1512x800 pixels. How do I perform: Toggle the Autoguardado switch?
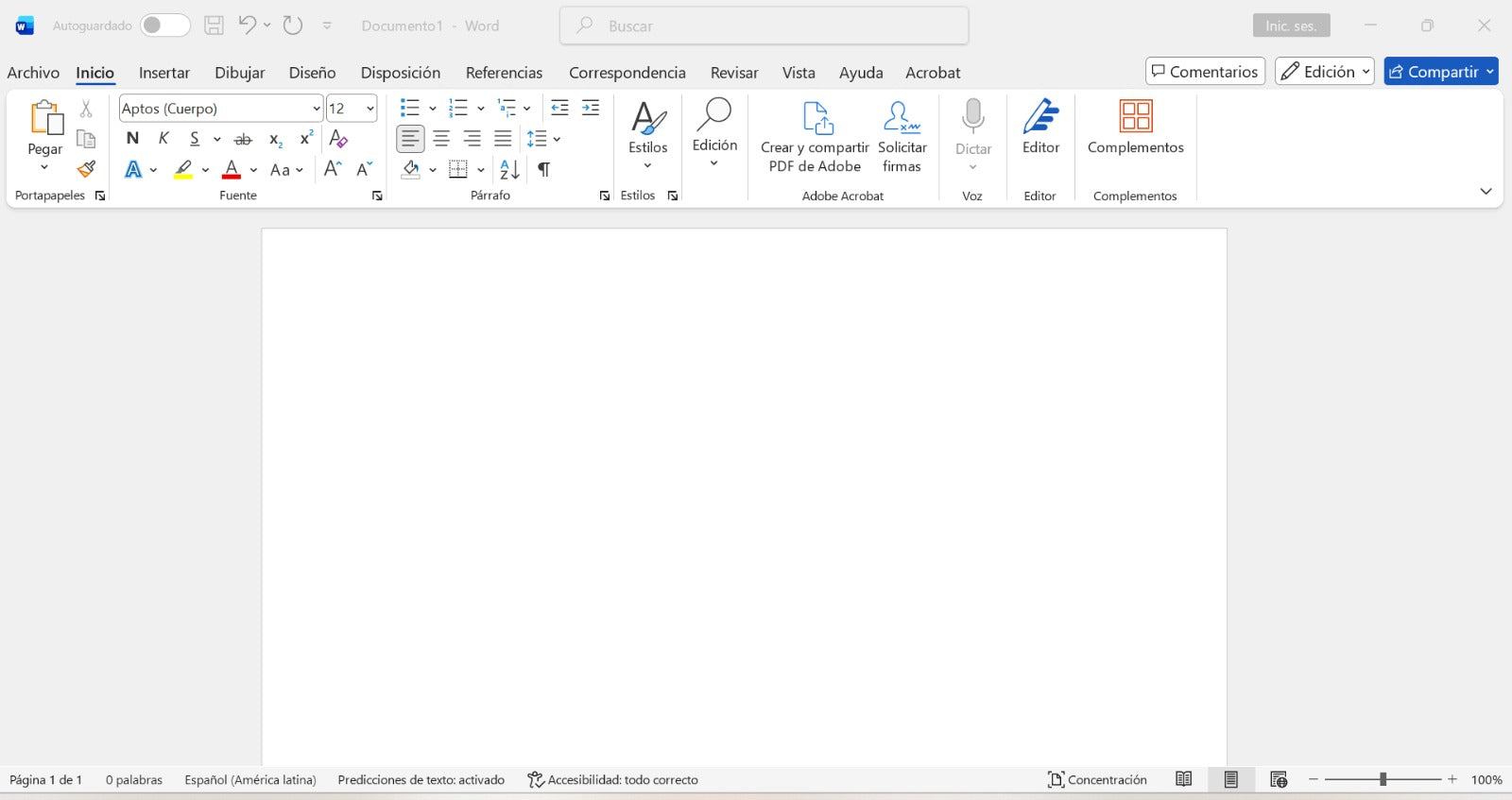tap(164, 26)
